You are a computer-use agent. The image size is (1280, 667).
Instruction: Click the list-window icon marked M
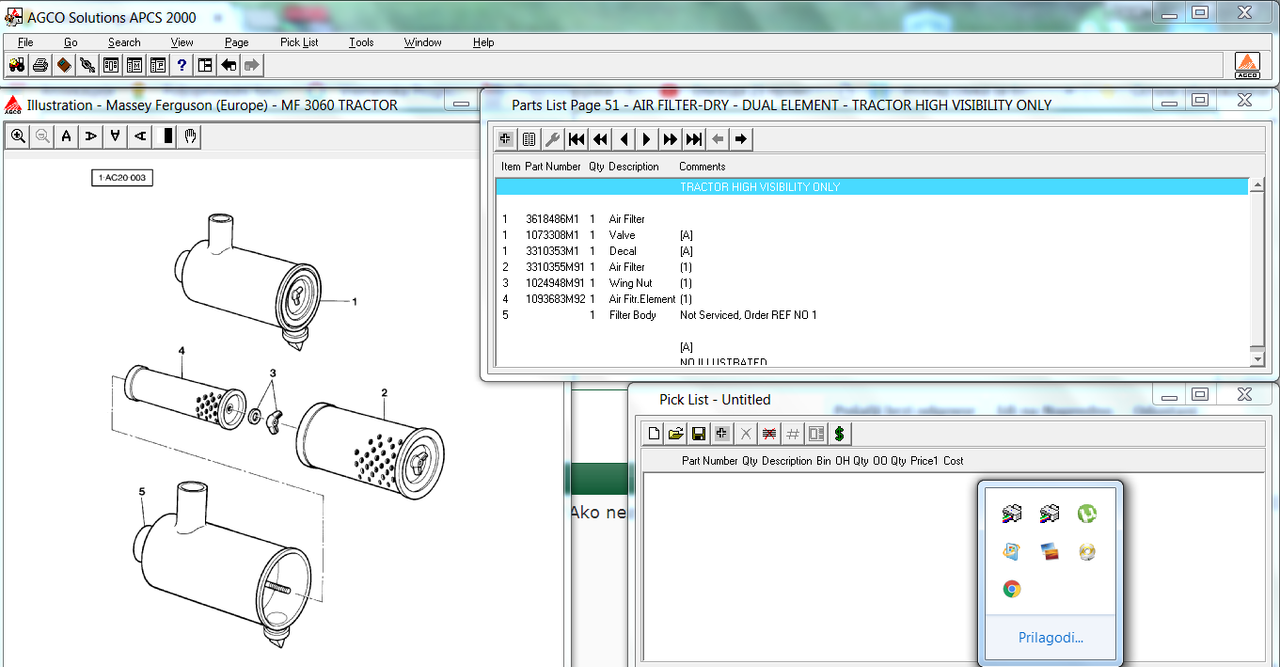click(134, 65)
